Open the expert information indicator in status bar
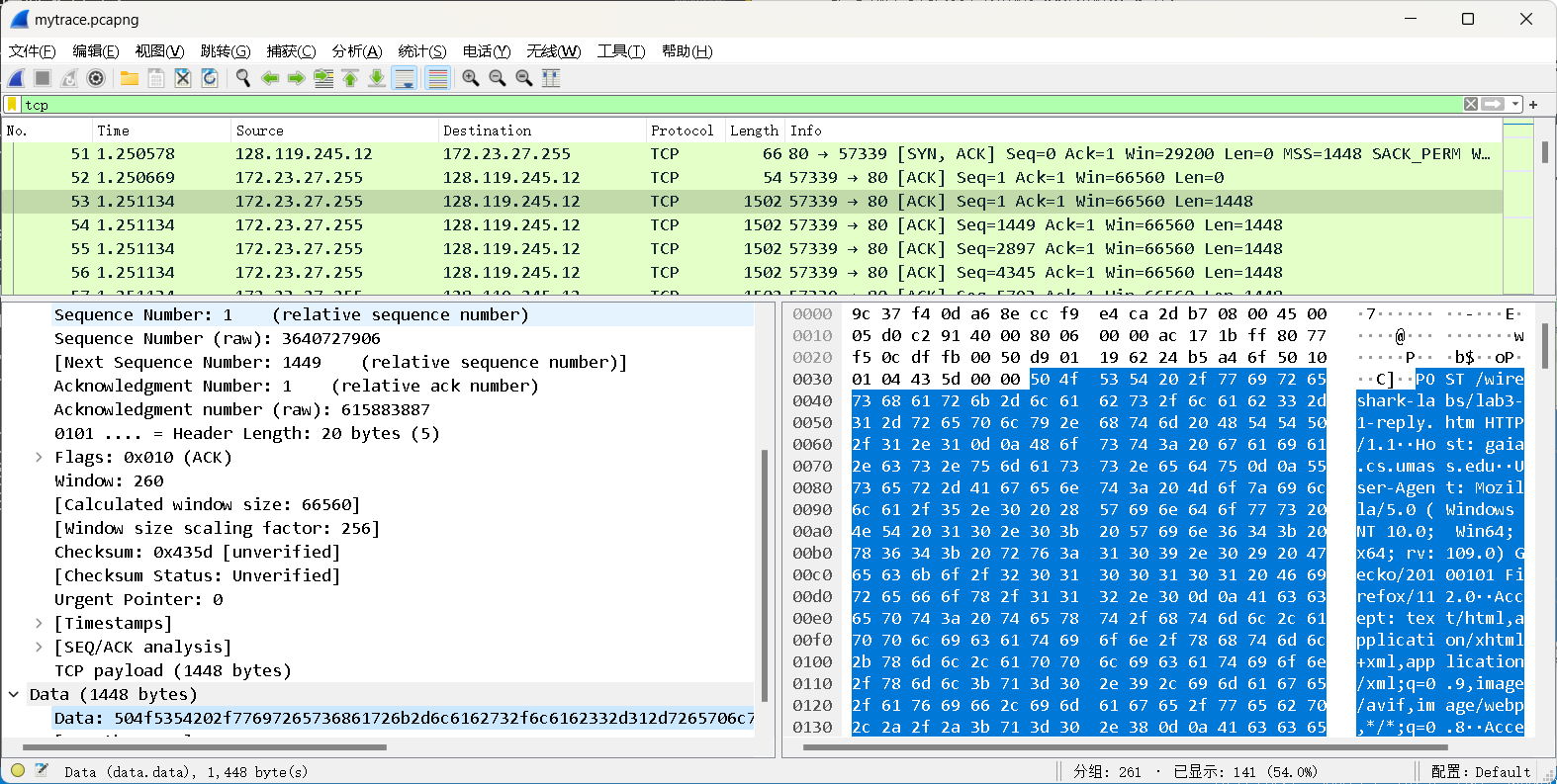The image size is (1557, 784). tap(18, 770)
